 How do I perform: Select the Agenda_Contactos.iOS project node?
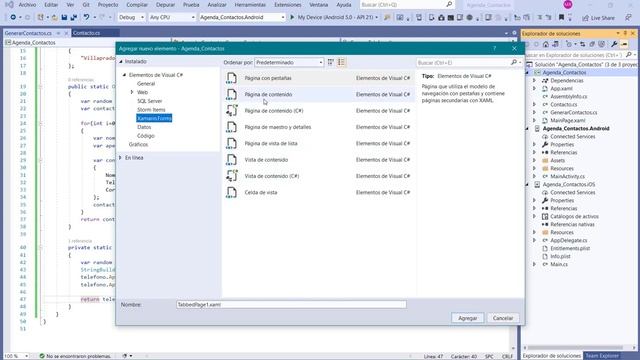tap(569, 184)
